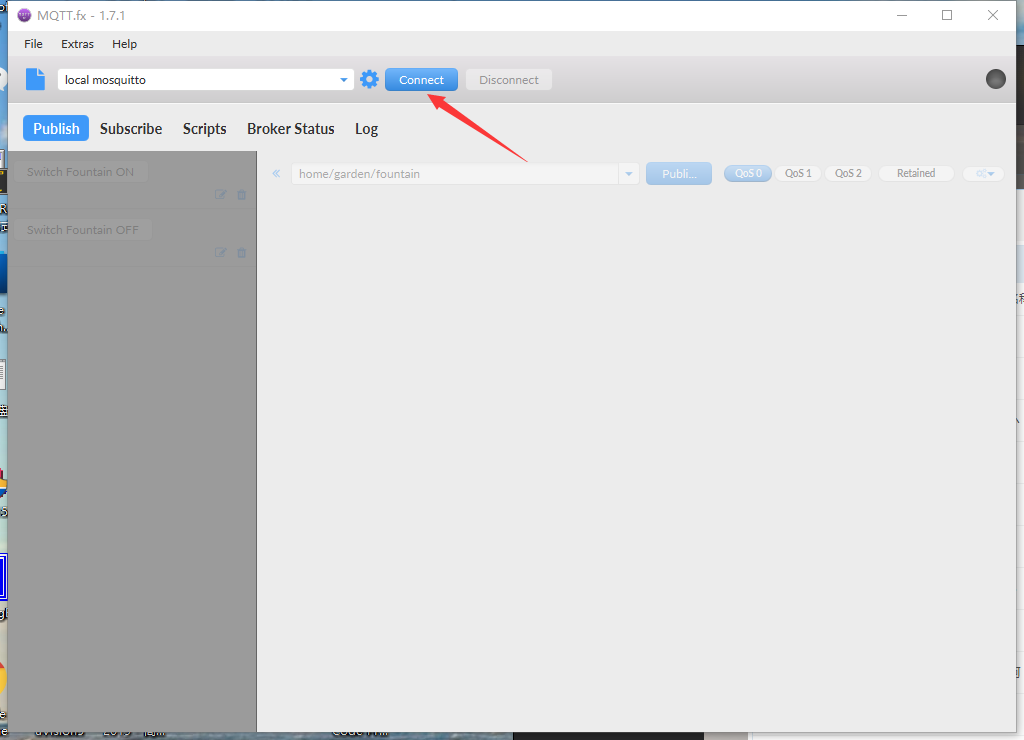Image resolution: width=1024 pixels, height=740 pixels.
Task: Open the publish options dropdown at far right
Action: coord(984,174)
